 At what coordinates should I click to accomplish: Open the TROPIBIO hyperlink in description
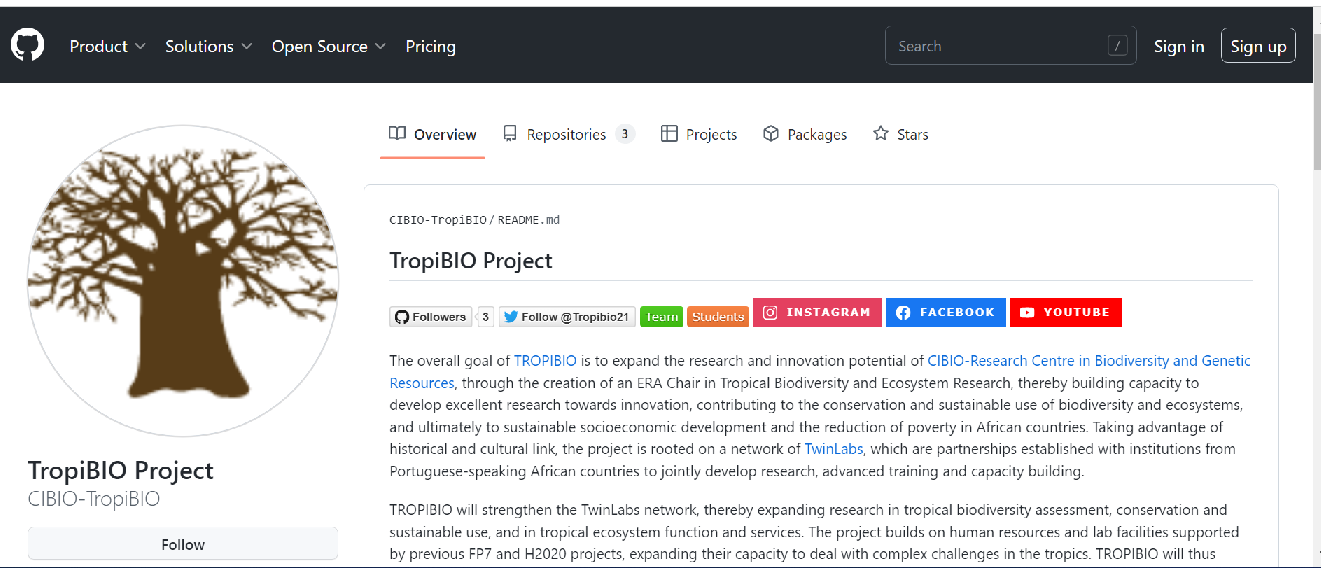pos(546,361)
